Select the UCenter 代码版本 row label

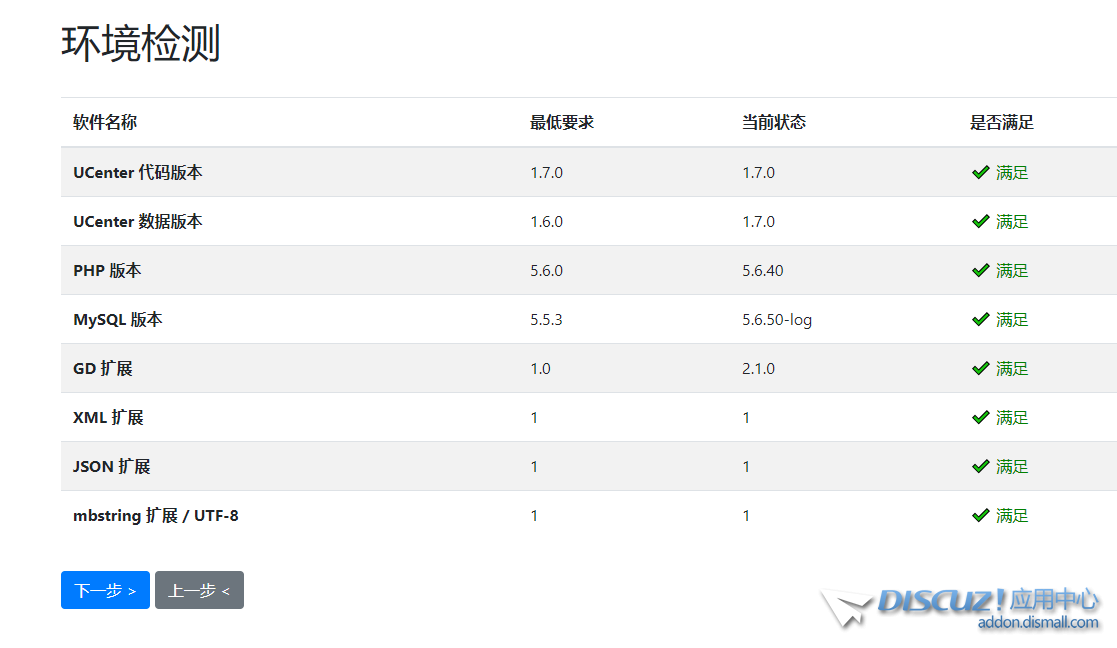pos(137,172)
